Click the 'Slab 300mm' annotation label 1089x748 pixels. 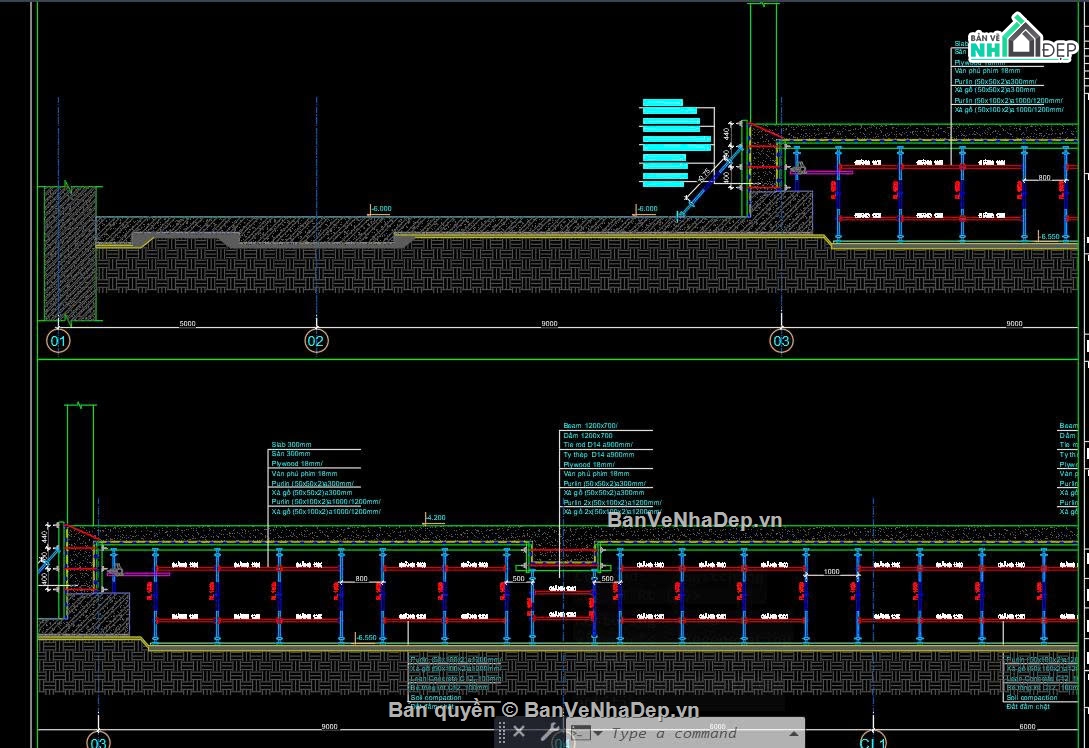tap(291, 444)
